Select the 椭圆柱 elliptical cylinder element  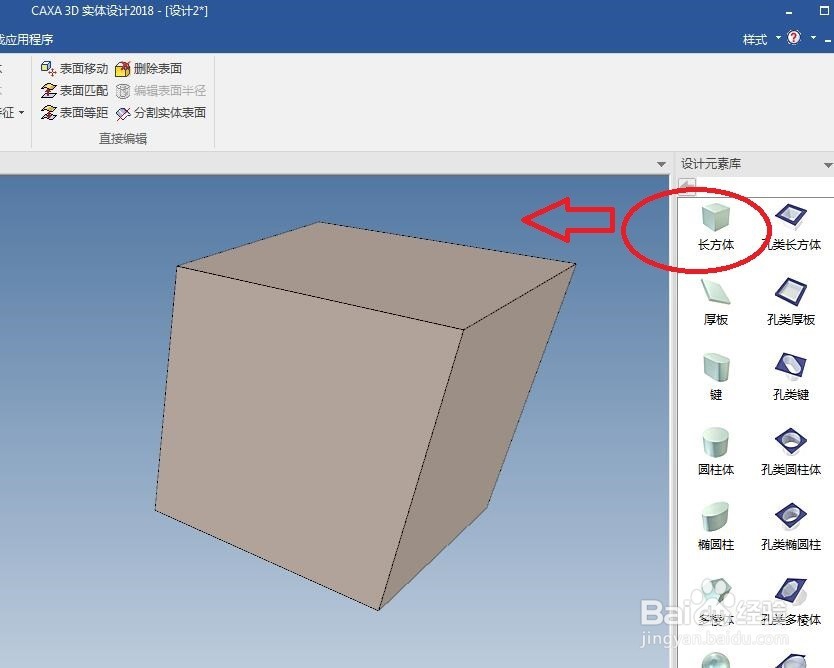point(715,527)
